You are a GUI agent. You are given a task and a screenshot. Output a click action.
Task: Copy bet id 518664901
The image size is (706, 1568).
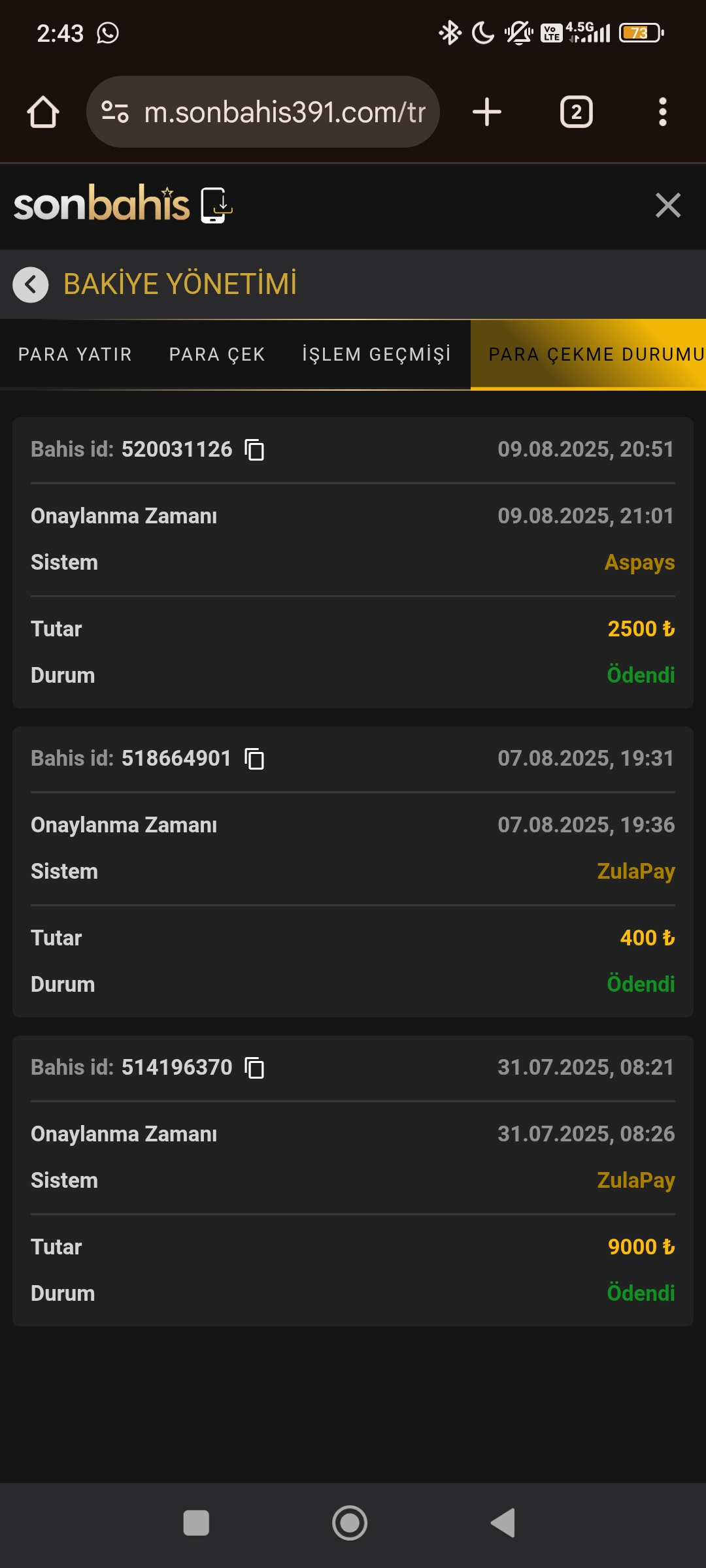254,759
